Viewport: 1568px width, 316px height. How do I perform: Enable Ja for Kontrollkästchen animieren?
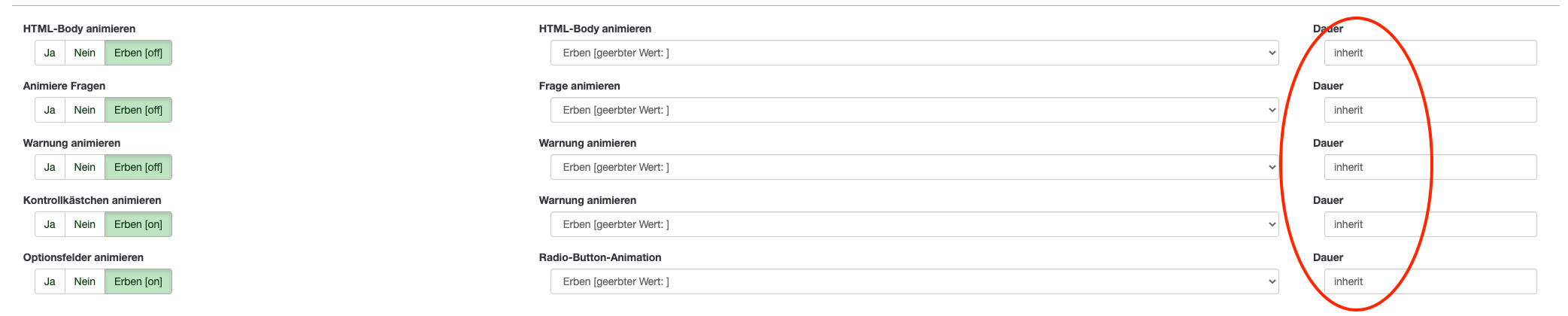coord(50,224)
